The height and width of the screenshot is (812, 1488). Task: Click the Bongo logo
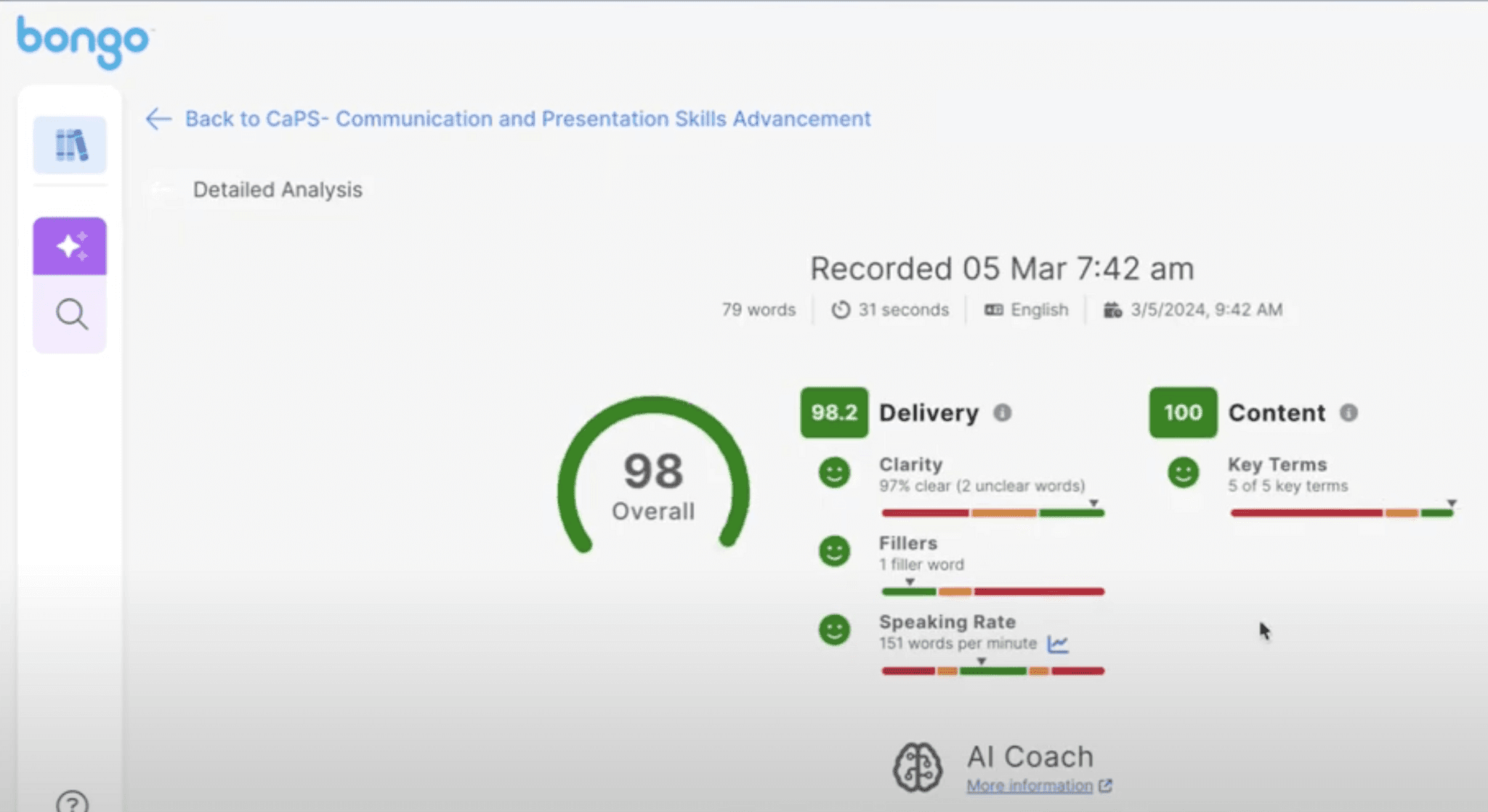[x=84, y=41]
